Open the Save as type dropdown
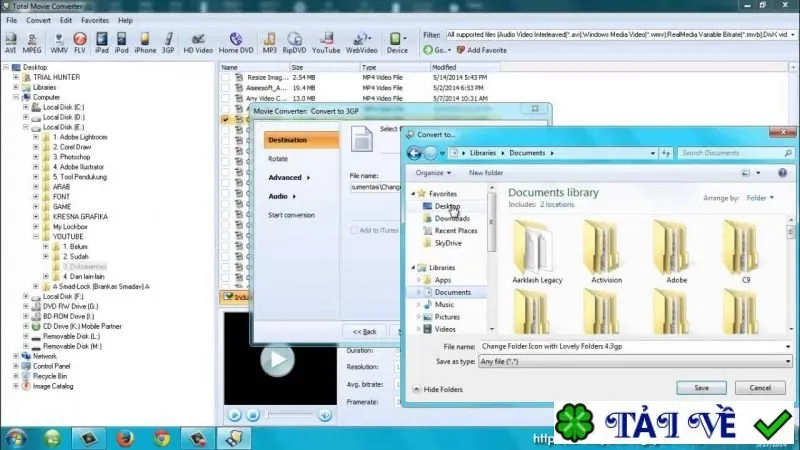This screenshot has width=800, height=450. [x=788, y=361]
